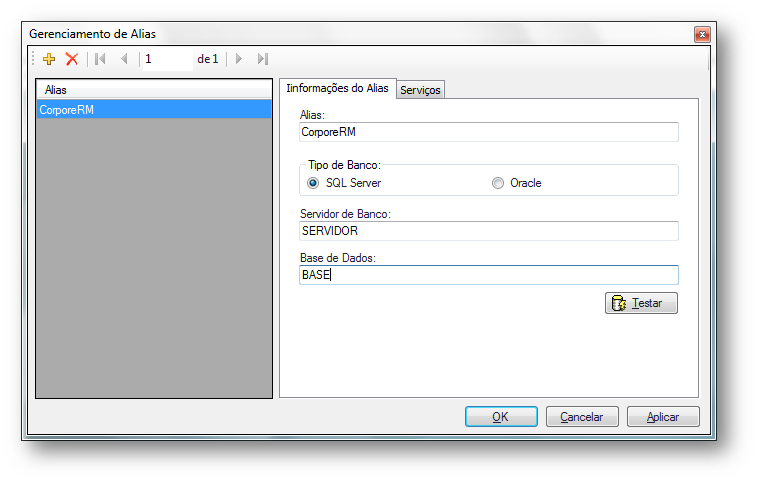Viewport: 759px width, 483px height.
Task: Click the 'Tipo de Banco:' group label
Action: point(345,165)
